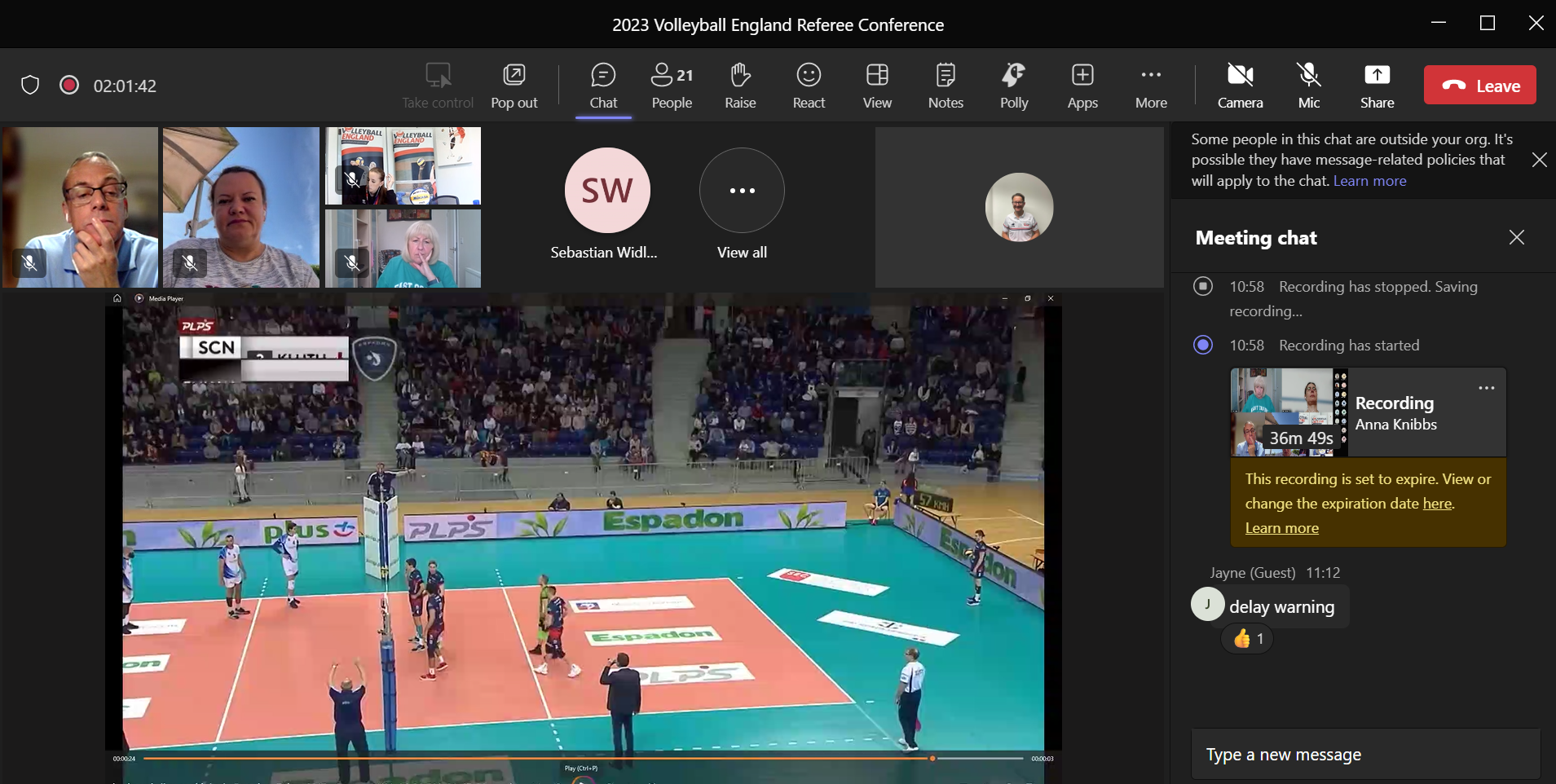Viewport: 1556px width, 784px height.
Task: Click the privacy shield icon
Action: click(30, 85)
